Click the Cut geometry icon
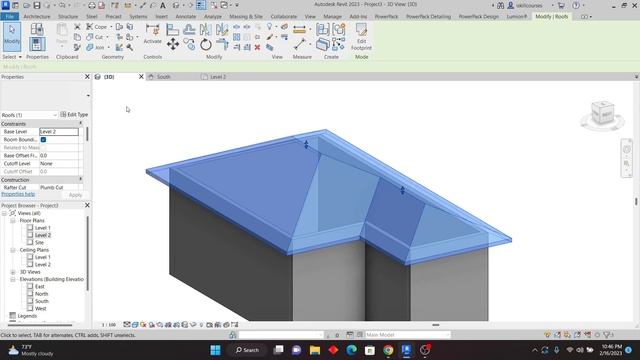Viewport: 640px width, 360px height. pyautogui.click(x=90, y=37)
